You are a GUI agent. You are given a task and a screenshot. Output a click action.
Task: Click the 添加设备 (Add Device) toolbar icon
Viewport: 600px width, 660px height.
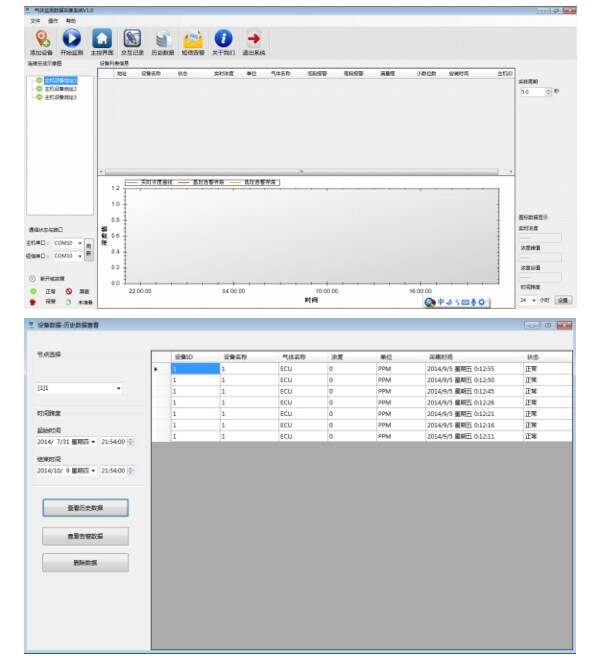point(41,39)
